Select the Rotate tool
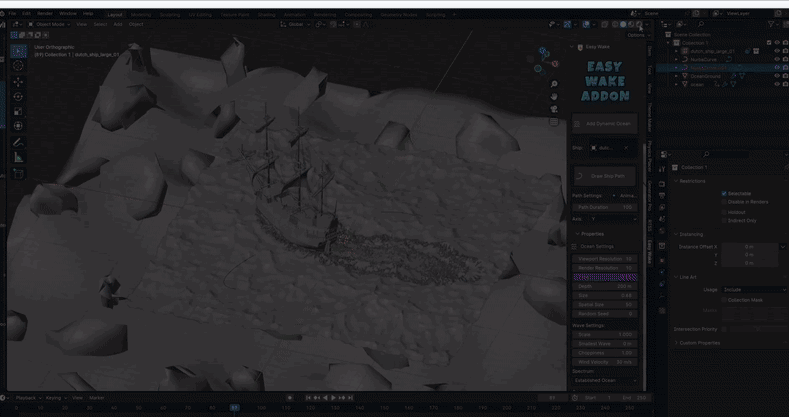789x417 pixels. coord(19,97)
